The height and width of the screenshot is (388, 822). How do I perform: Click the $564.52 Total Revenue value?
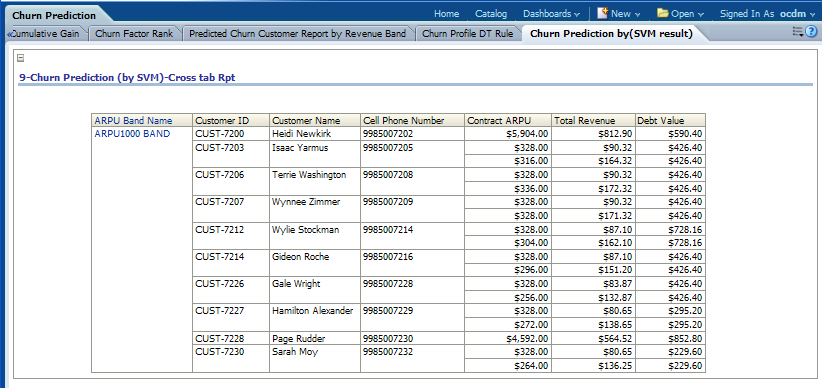[615, 338]
